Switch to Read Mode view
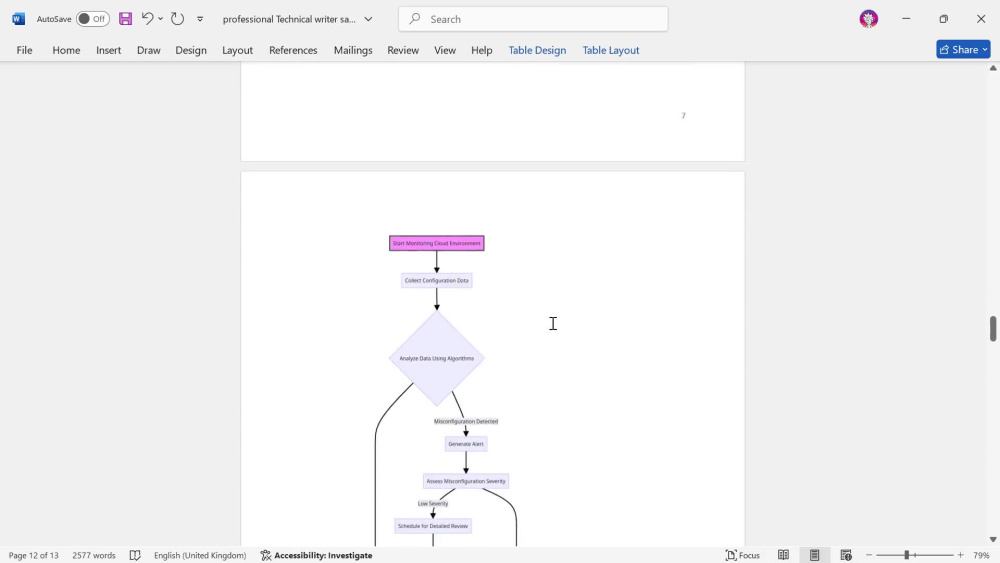The image size is (1000, 563). [x=783, y=555]
